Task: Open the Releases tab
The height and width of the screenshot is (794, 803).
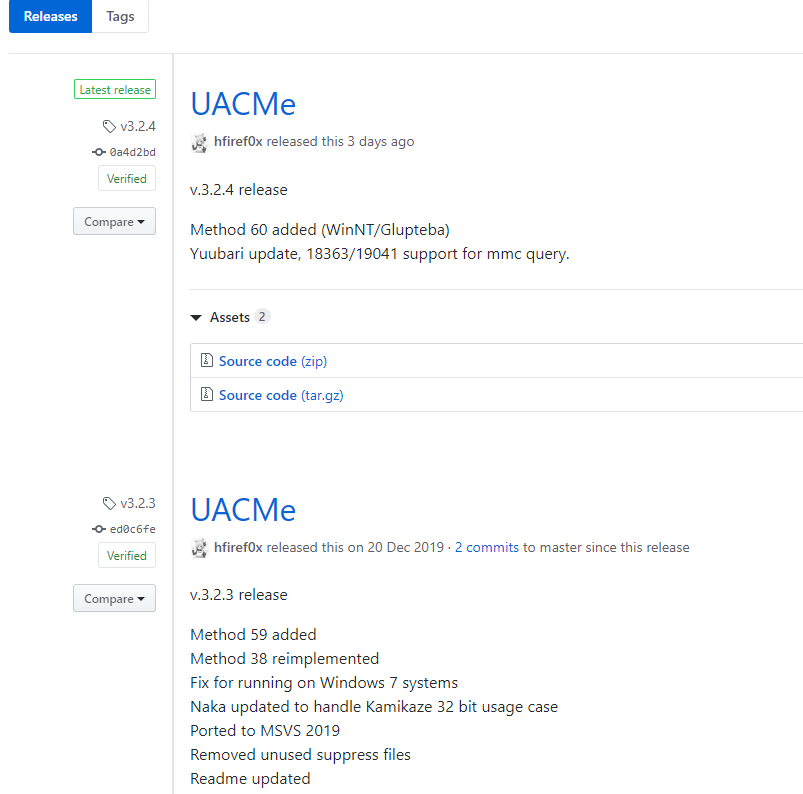Action: pos(50,16)
